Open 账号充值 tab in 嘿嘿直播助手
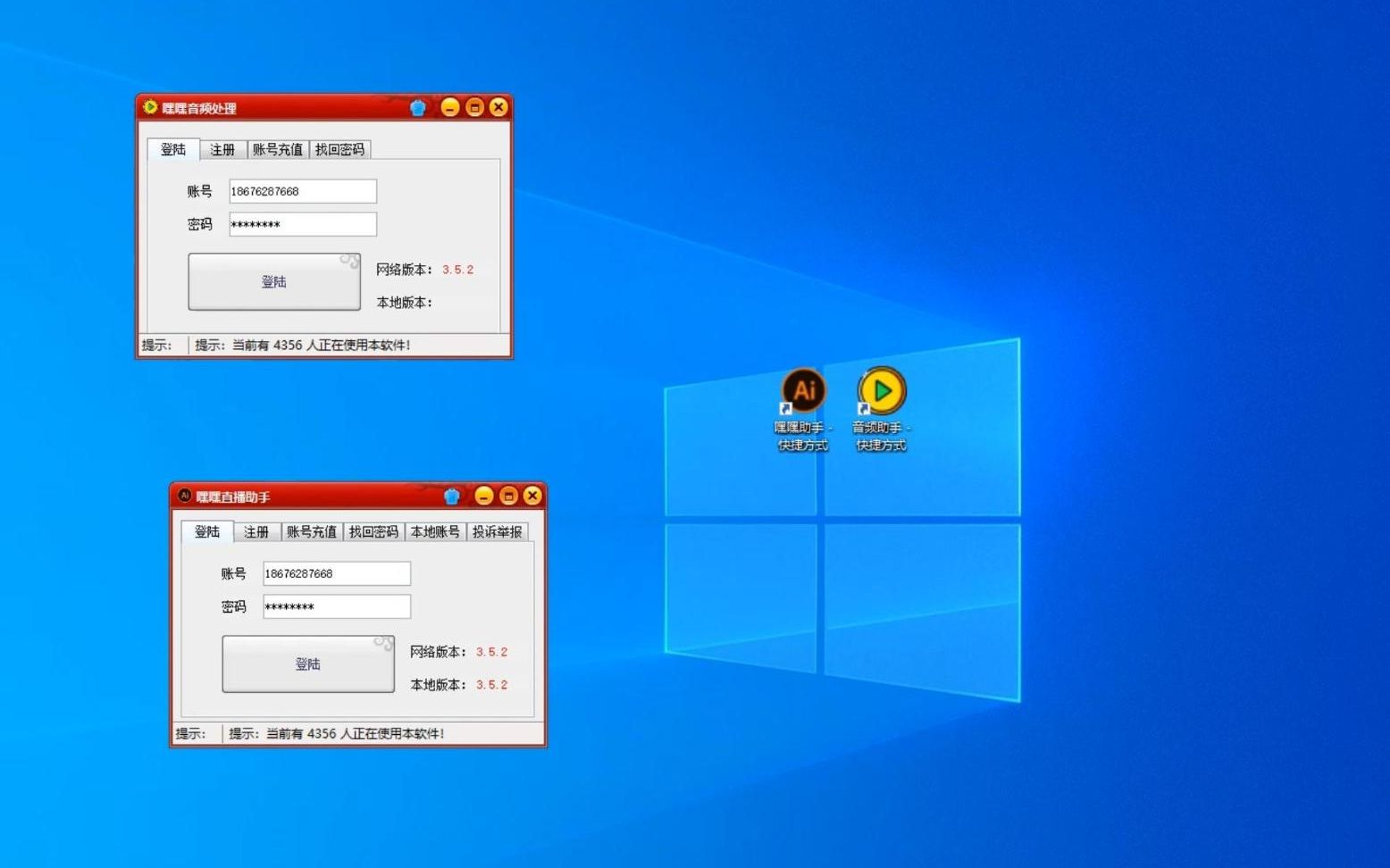The height and width of the screenshot is (868, 1390). click(312, 532)
